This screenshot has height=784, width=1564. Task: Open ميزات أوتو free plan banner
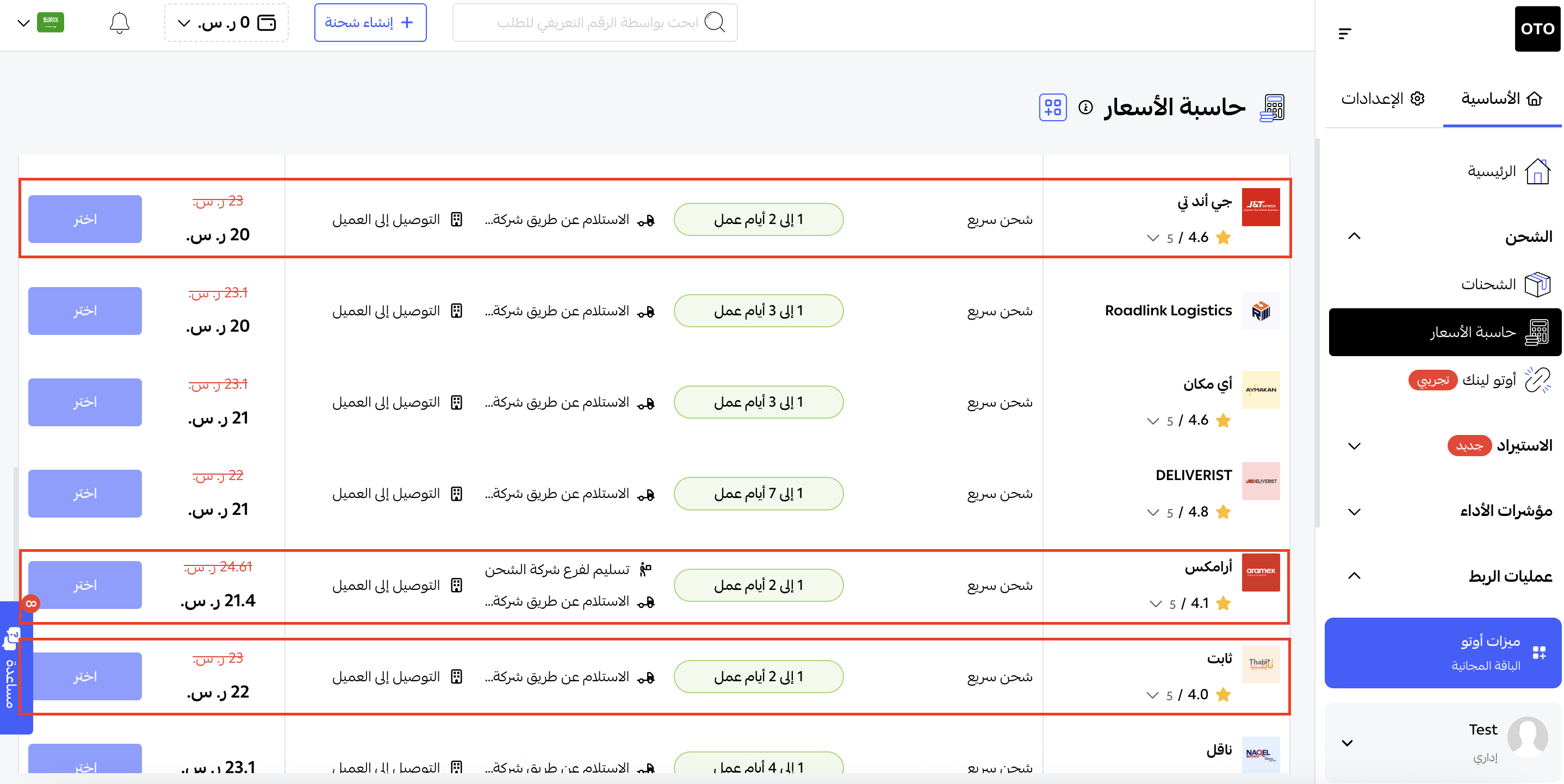1443,653
